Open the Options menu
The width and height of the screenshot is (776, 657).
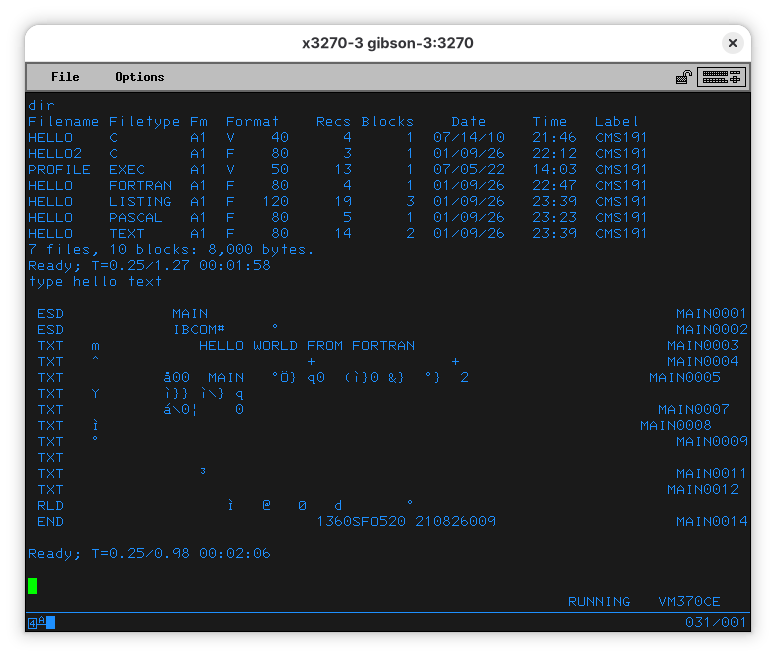click(139, 77)
